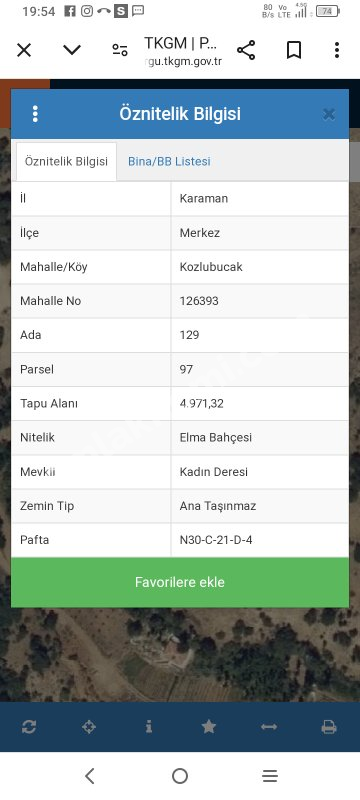Open the three-dot menu in Öznitelik Bilgisi header
360x800 pixels.
[35, 114]
